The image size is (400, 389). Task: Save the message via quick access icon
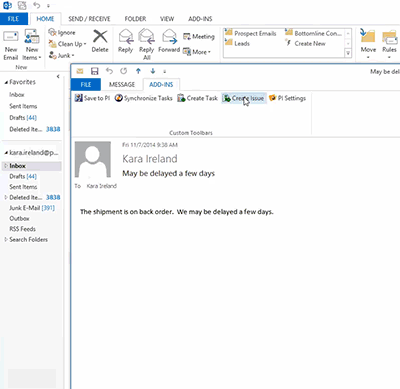(95, 71)
